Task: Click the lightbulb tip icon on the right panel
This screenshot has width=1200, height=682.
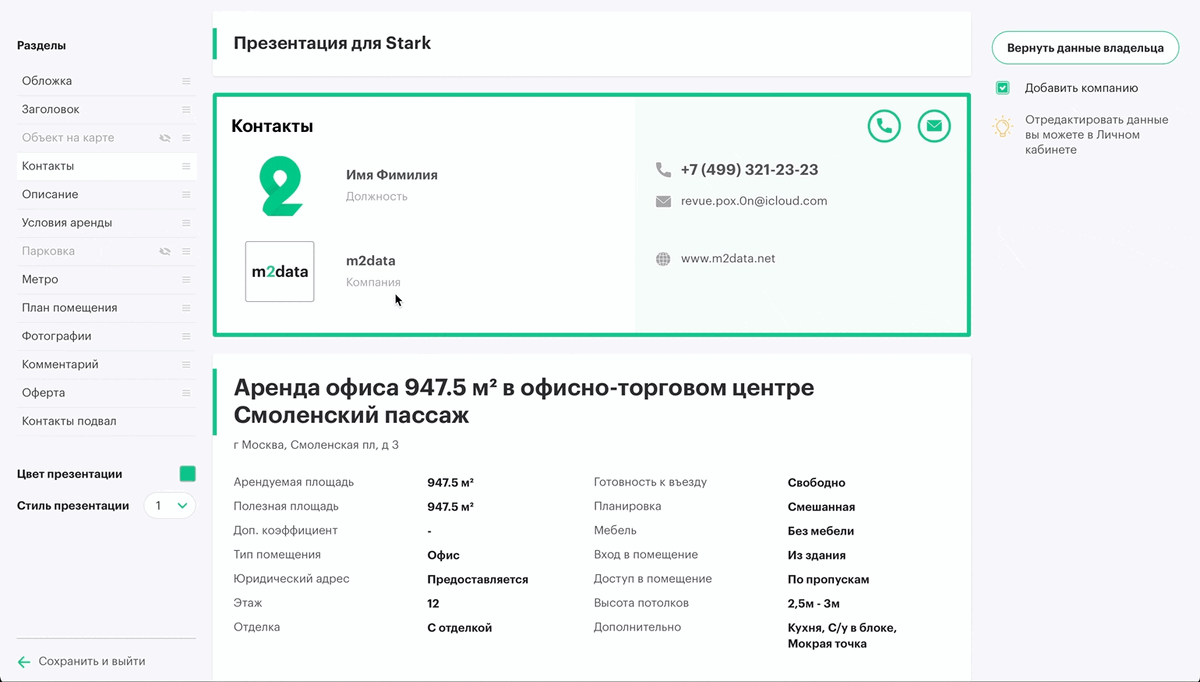Action: 1002,126
